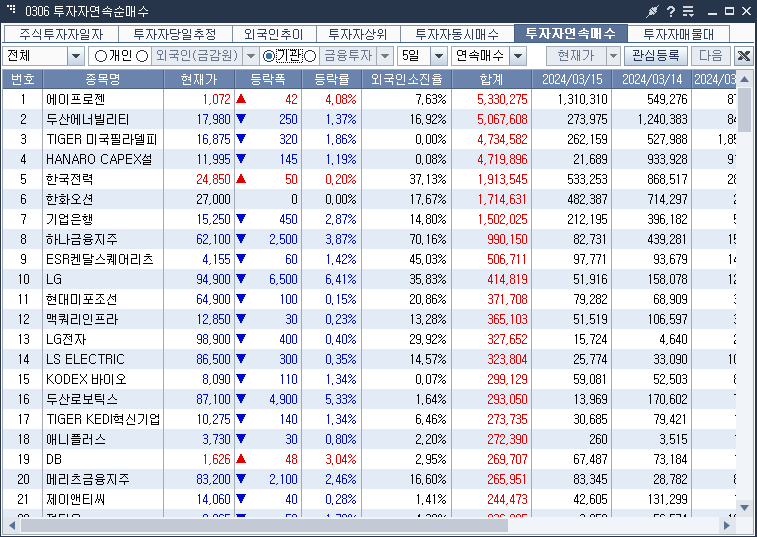Select the 제이앤티씨 stock row
The image size is (757, 537).
pos(369,499)
